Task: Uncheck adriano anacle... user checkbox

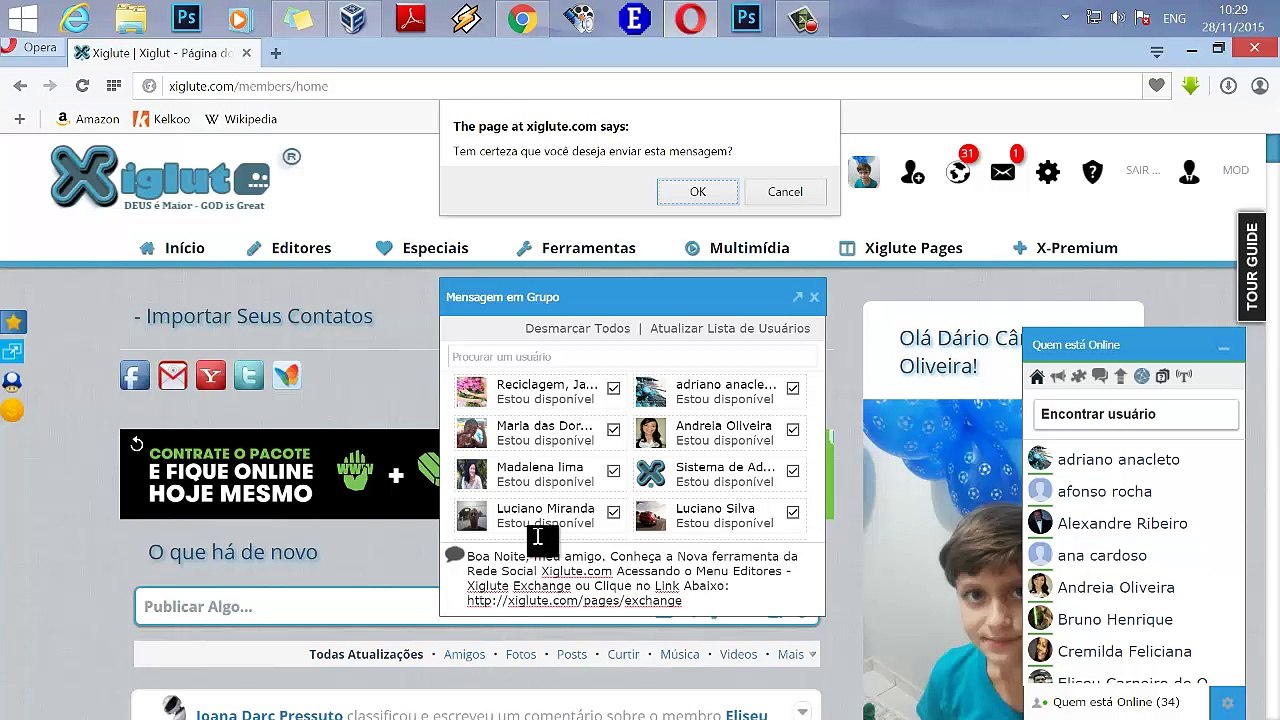Action: 792,388
